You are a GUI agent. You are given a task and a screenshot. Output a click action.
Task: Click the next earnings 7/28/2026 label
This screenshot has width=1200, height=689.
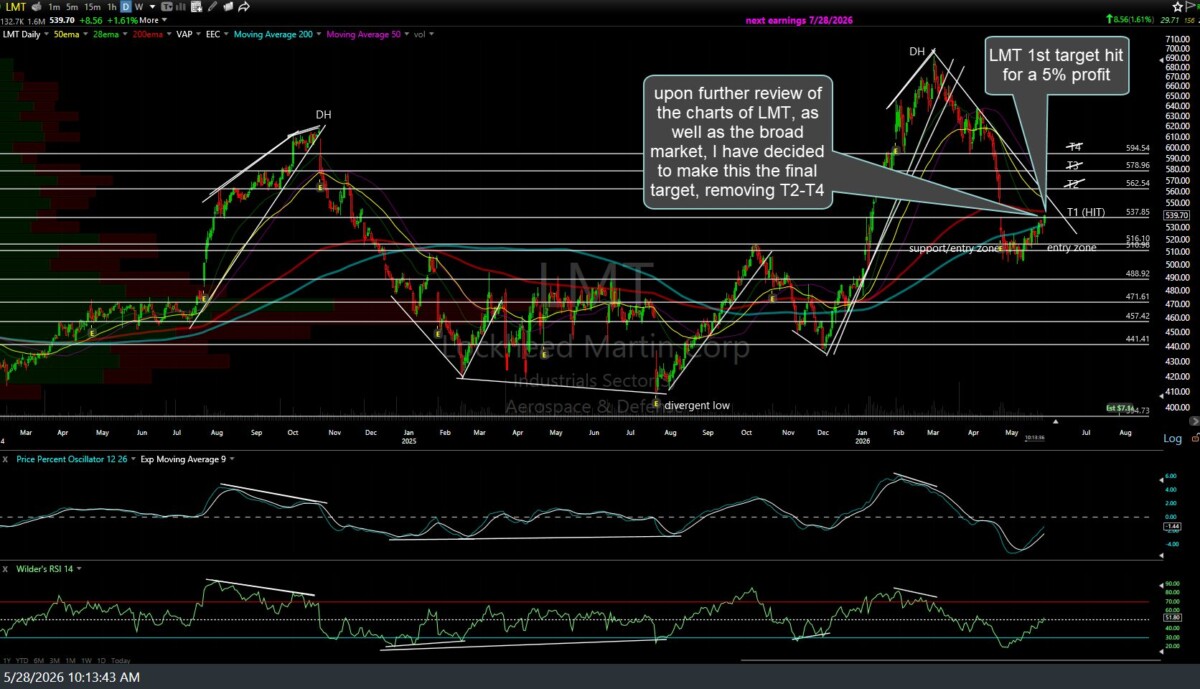[x=799, y=20]
